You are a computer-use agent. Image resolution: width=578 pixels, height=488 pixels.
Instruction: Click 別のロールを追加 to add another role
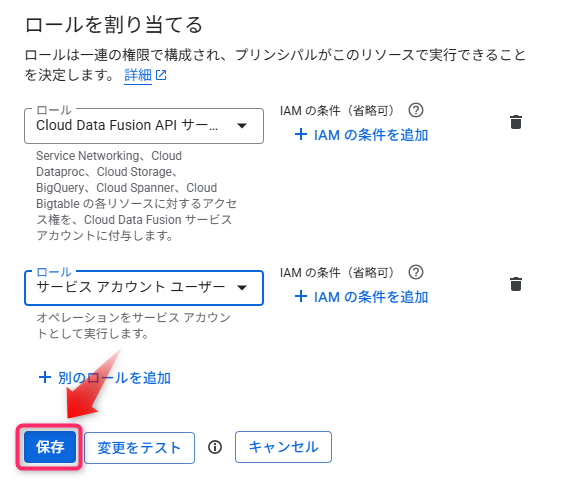(x=104, y=378)
